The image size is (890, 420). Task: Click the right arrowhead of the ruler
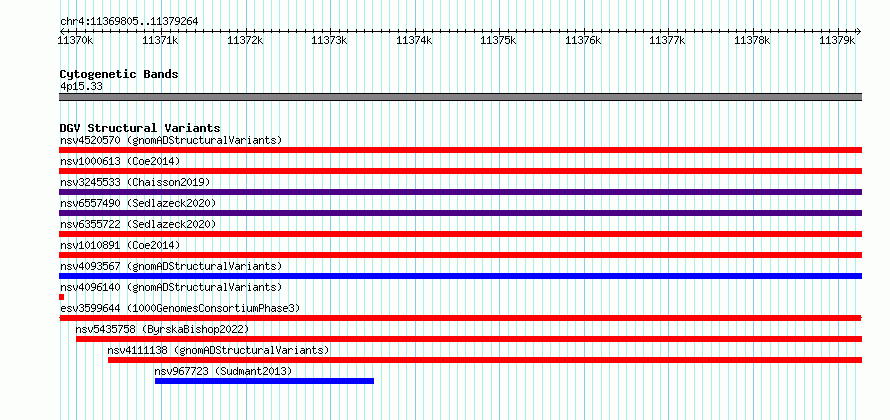click(859, 31)
